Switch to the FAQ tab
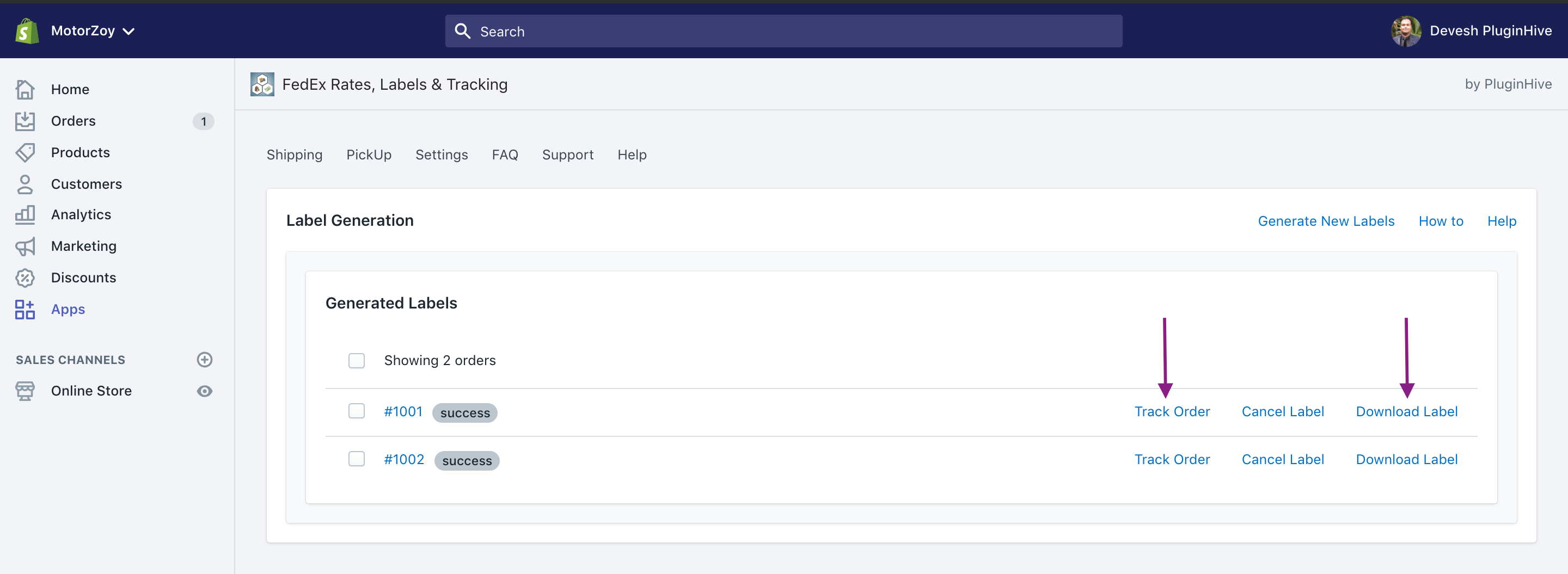This screenshot has height=574, width=1568. pos(505,155)
